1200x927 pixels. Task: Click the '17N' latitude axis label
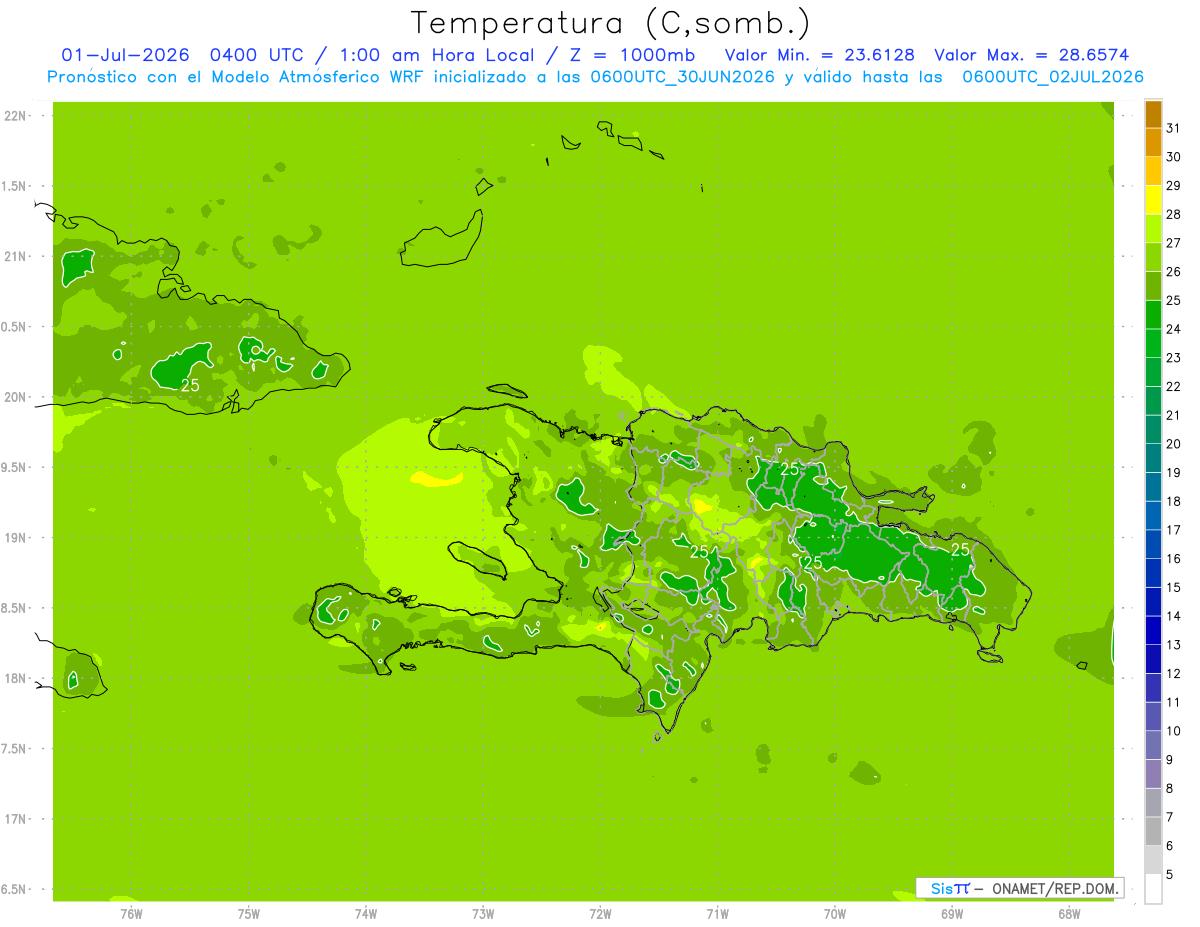point(16,819)
